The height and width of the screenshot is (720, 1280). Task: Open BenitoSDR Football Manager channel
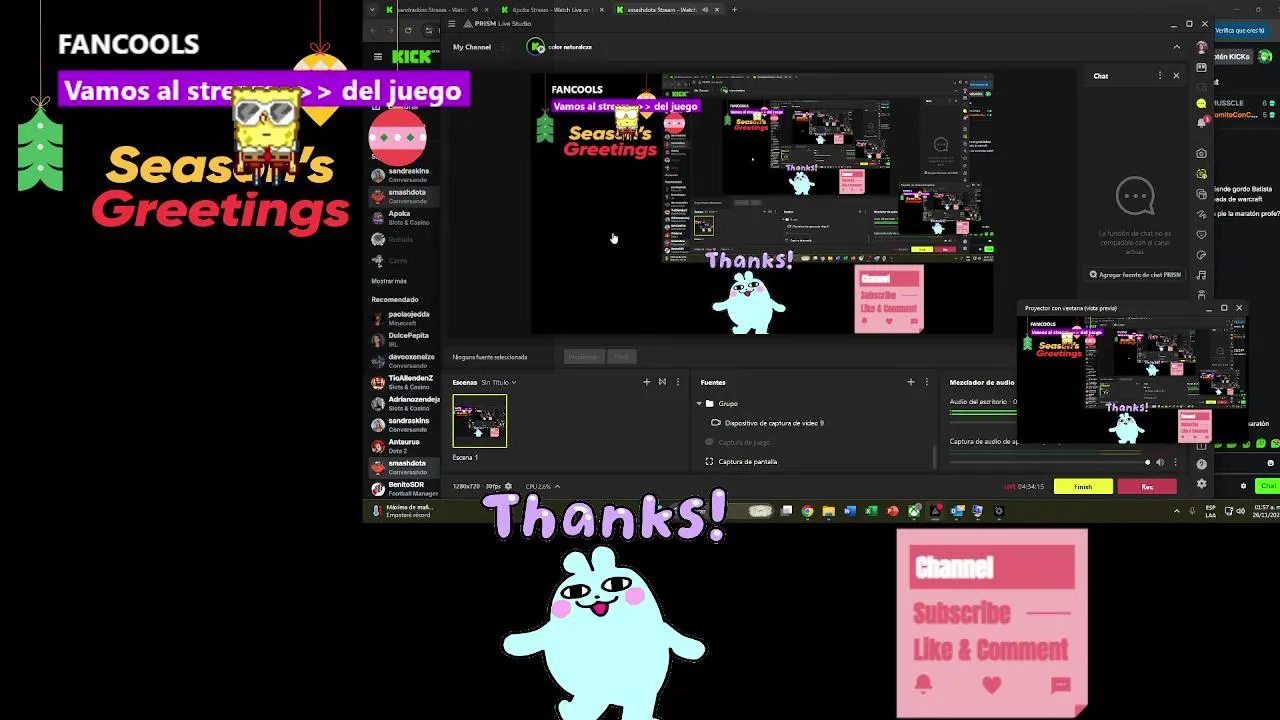[405, 489]
